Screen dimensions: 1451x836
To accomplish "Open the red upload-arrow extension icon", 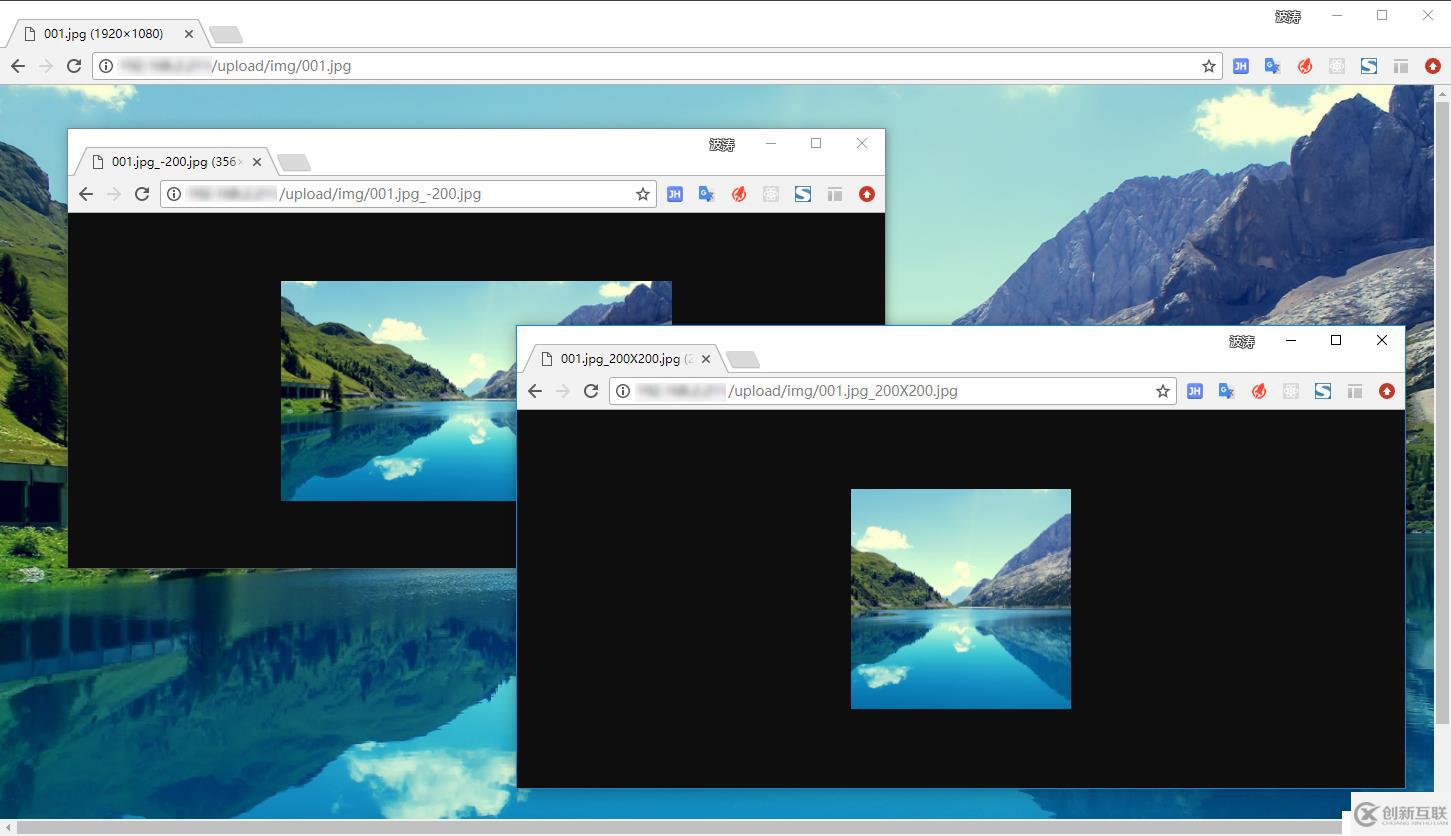I will coord(1432,66).
